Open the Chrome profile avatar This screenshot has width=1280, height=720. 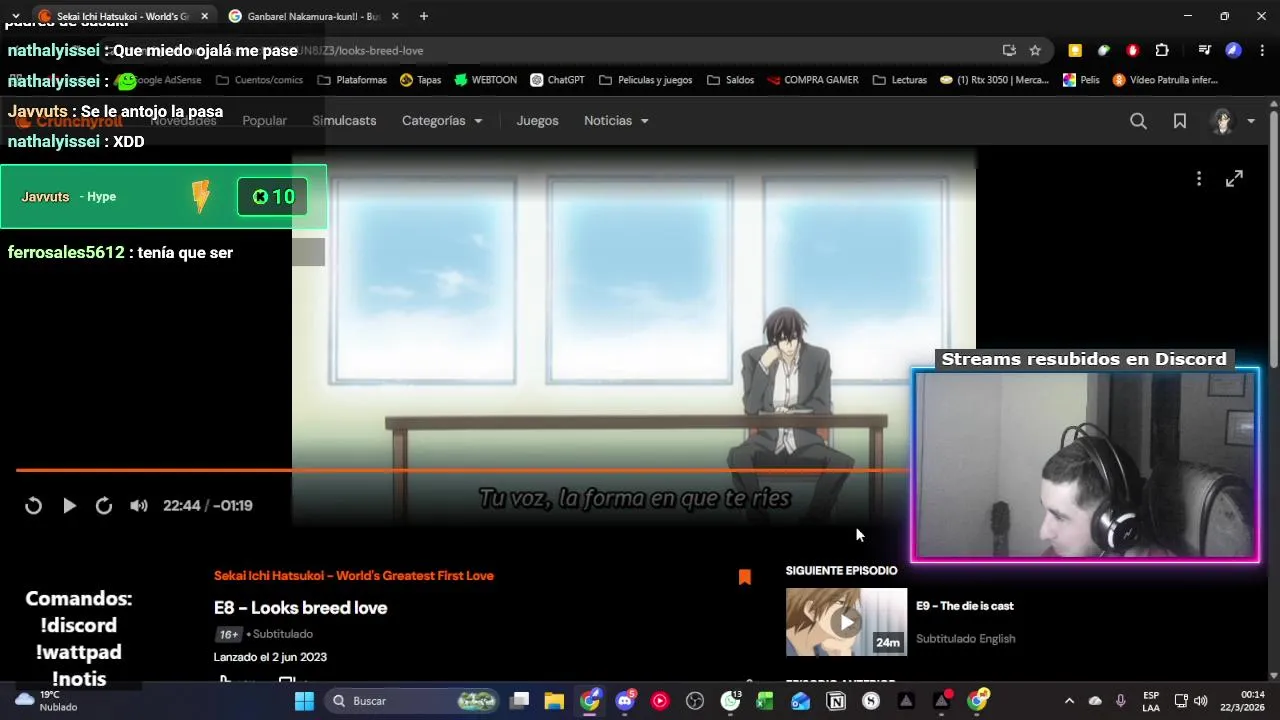[1234, 50]
